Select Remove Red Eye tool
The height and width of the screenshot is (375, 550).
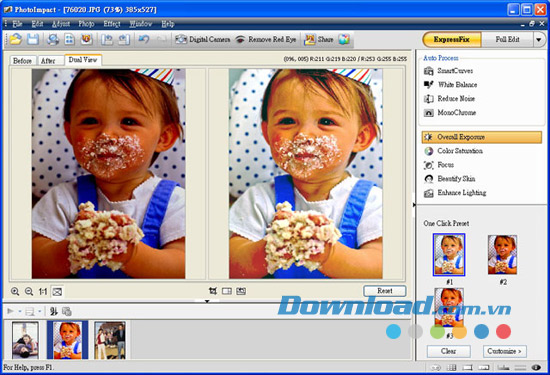[266, 40]
